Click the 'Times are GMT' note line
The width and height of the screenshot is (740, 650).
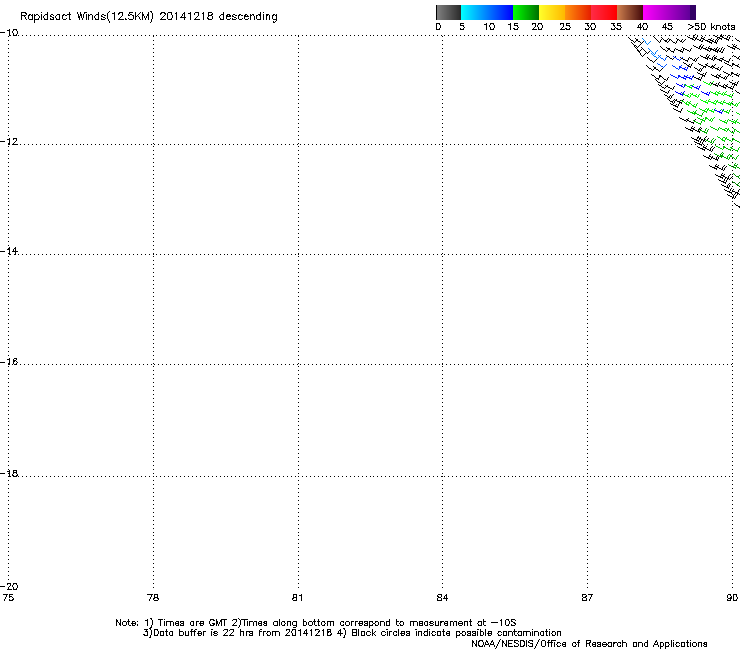(316, 623)
